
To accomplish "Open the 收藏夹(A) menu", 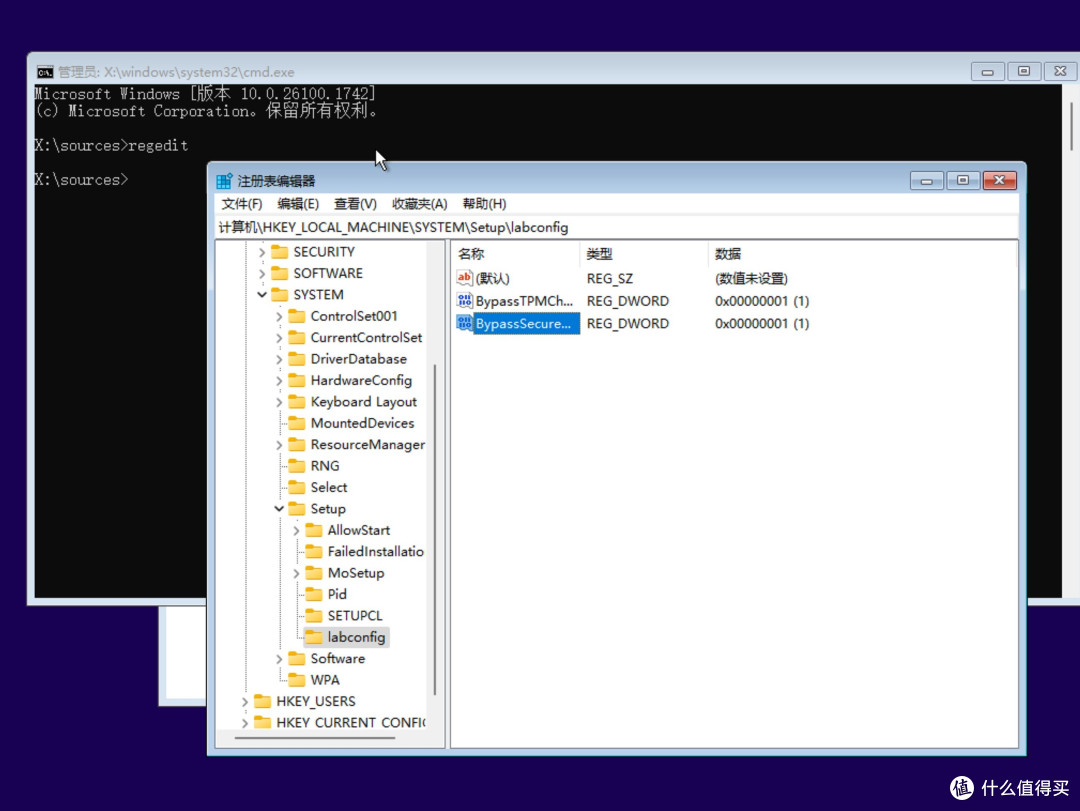I will pyautogui.click(x=419, y=204).
